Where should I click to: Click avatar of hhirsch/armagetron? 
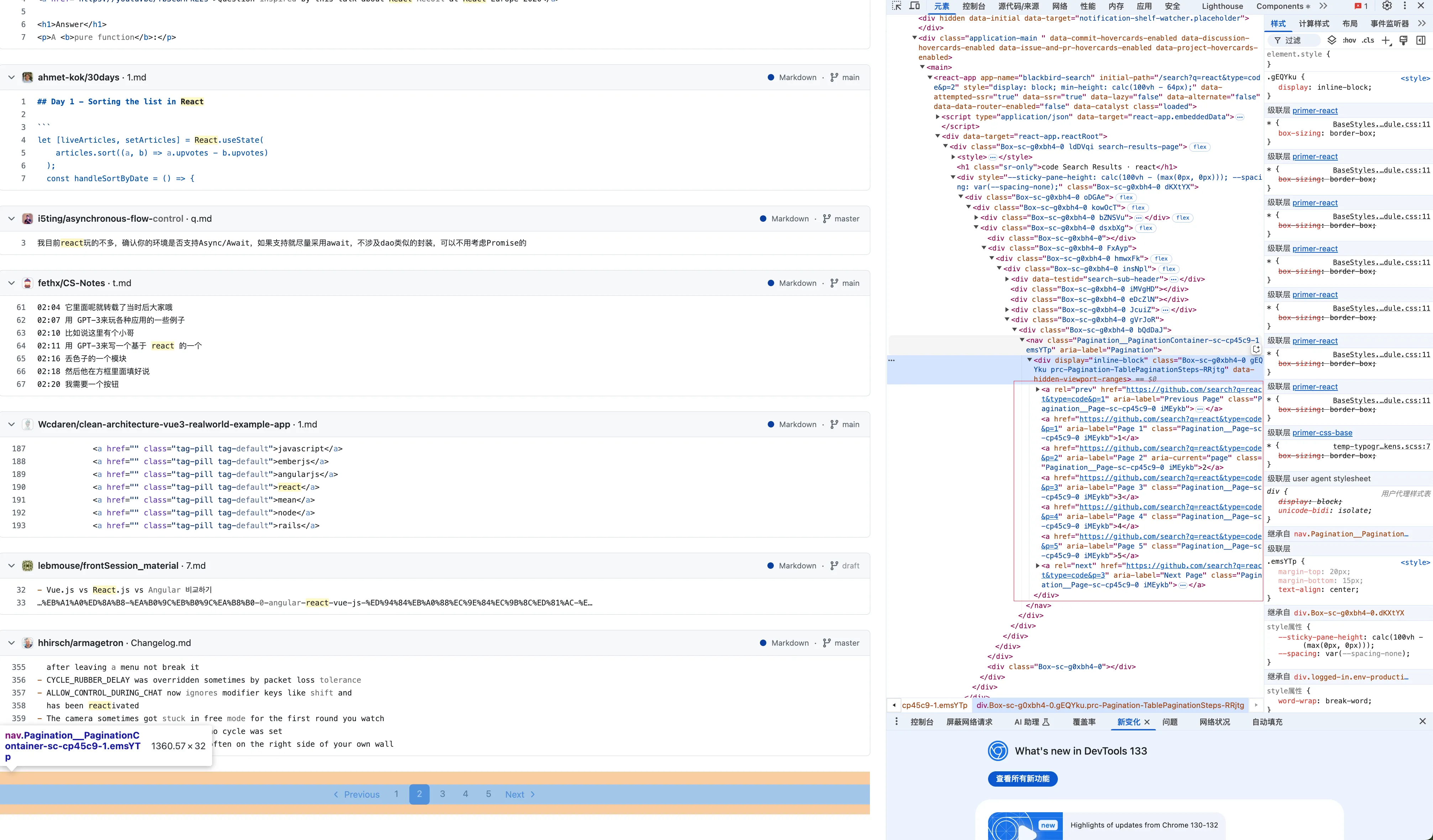(x=27, y=643)
